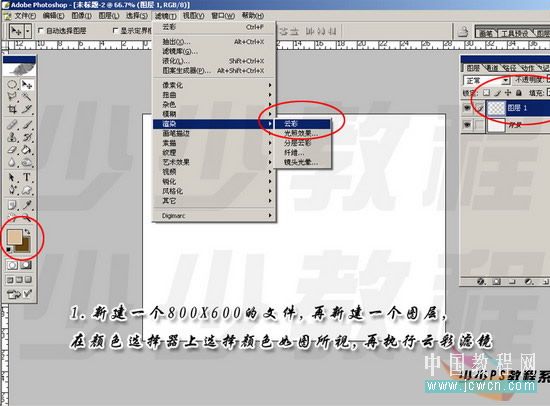The image size is (550, 406).
Task: Reset to default black/white colors icon
Action: point(9,249)
